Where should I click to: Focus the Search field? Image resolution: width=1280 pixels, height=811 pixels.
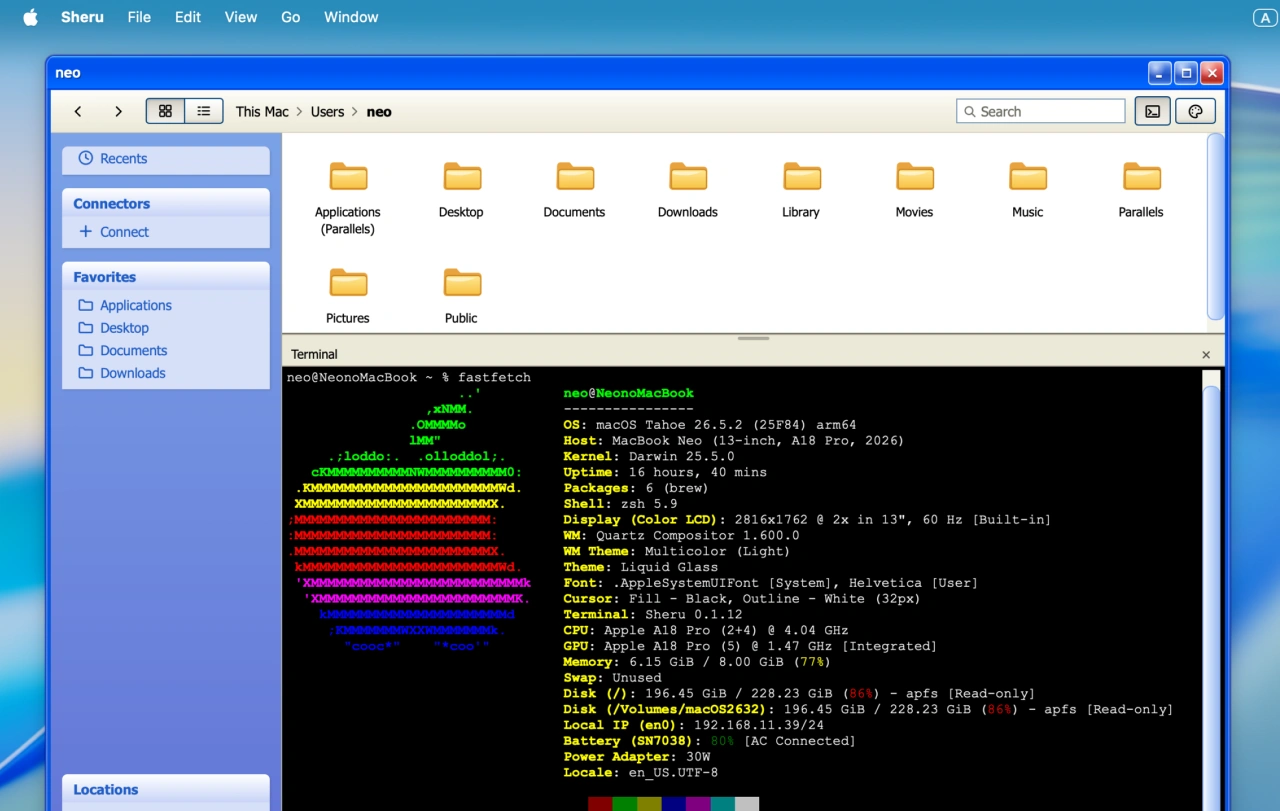click(1041, 112)
